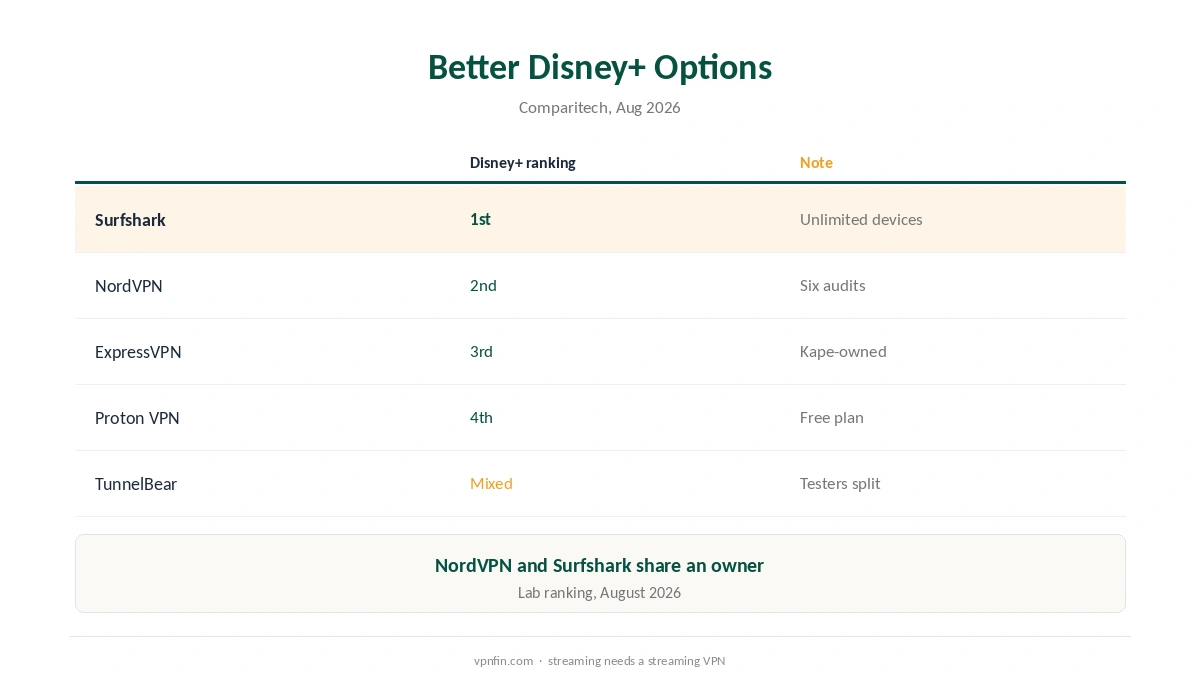
Task: Open the vpnfin.com footer link
Action: pyautogui.click(x=504, y=661)
